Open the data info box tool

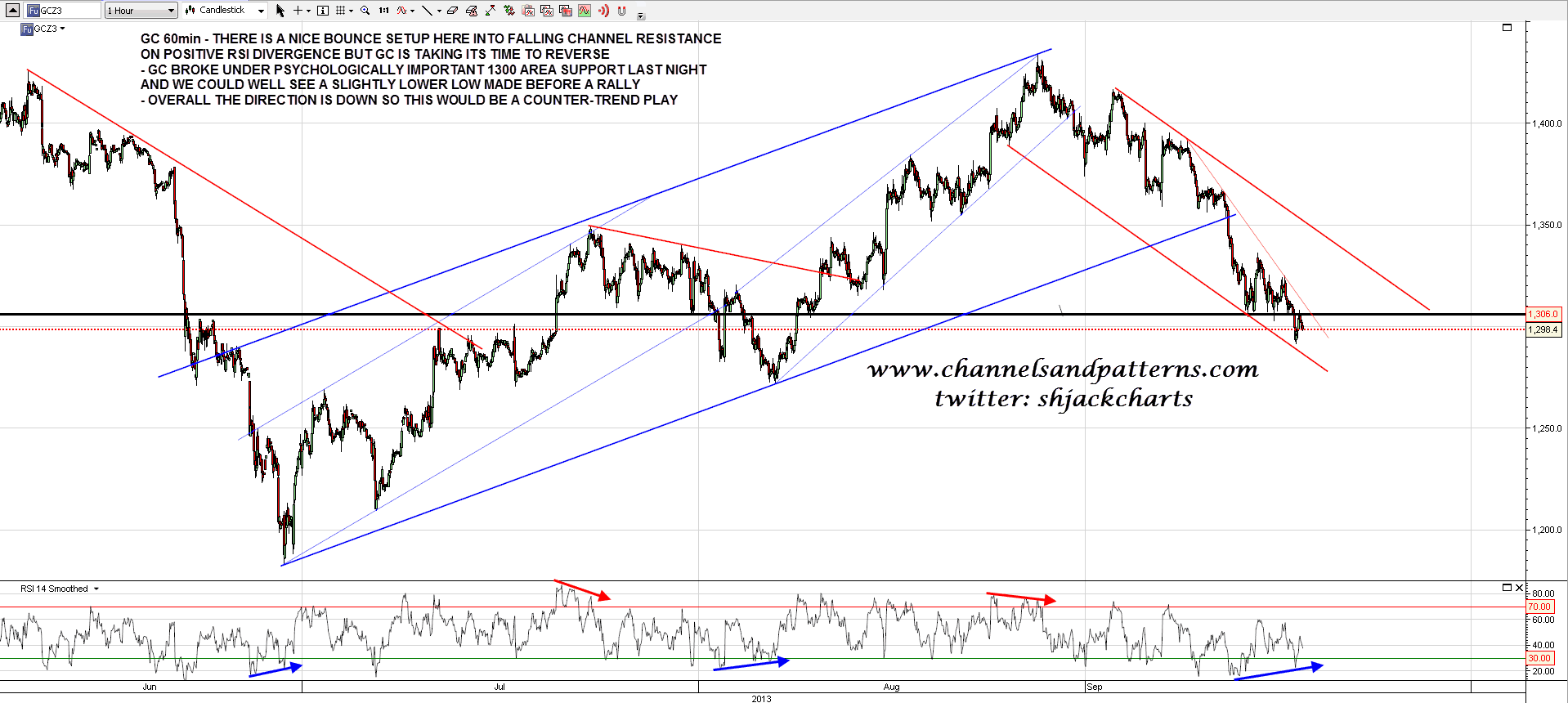pyautogui.click(x=323, y=11)
